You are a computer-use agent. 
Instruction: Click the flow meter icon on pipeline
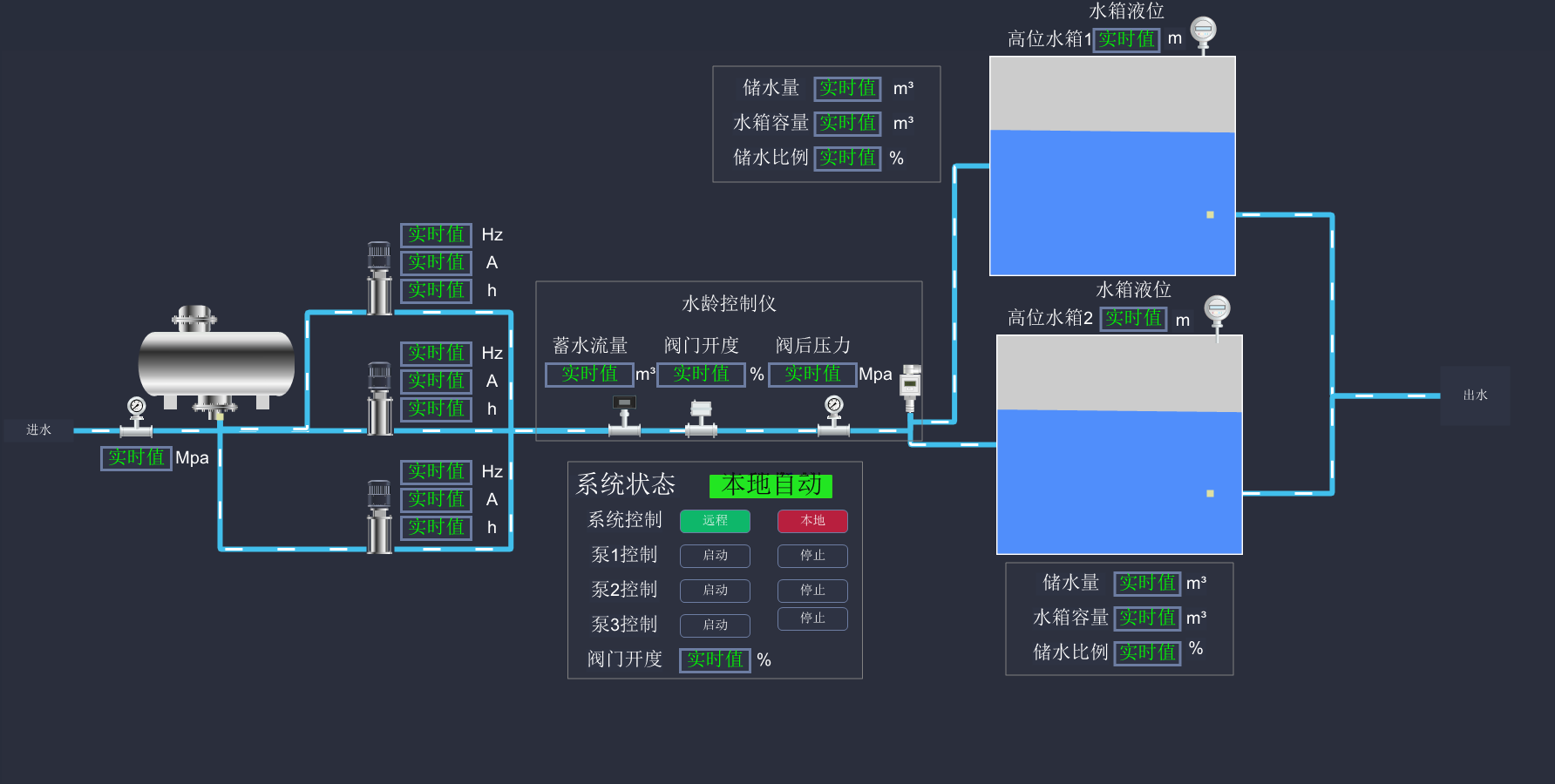click(x=624, y=416)
